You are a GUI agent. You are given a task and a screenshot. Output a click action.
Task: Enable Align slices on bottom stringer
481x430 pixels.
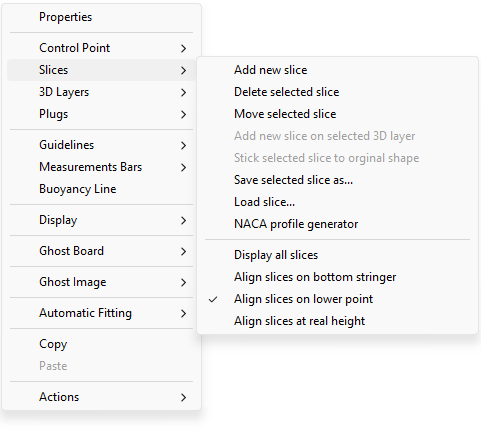coord(337,277)
